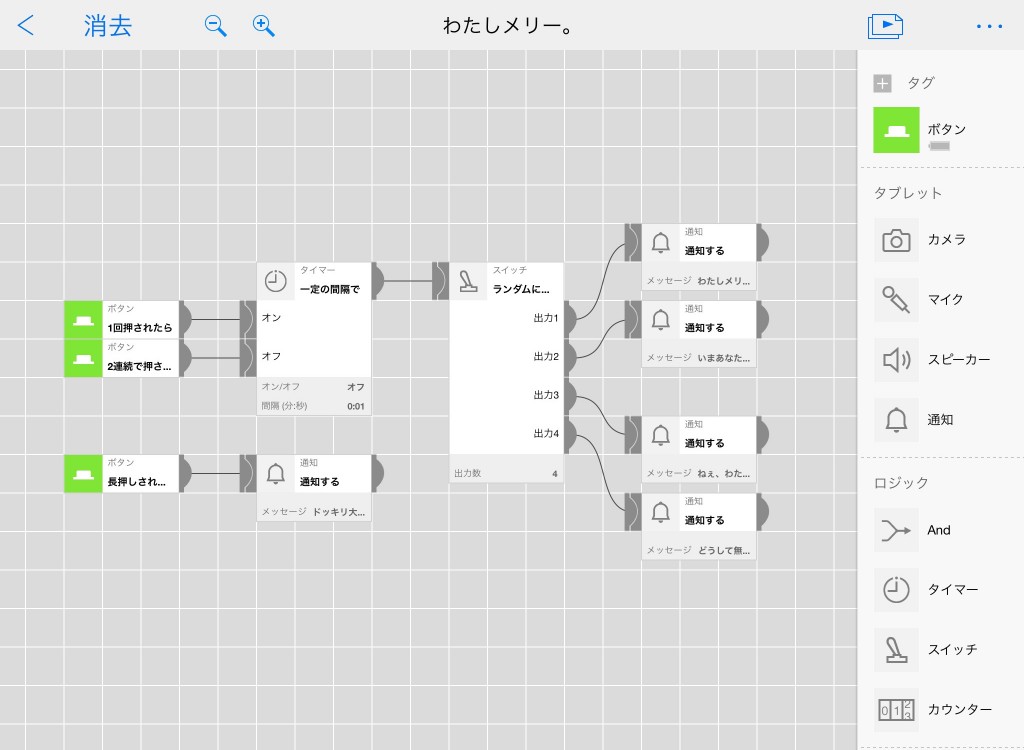Click the timer オン/オフ setting row
Screen dimensions: 1024x750
(x=314, y=387)
